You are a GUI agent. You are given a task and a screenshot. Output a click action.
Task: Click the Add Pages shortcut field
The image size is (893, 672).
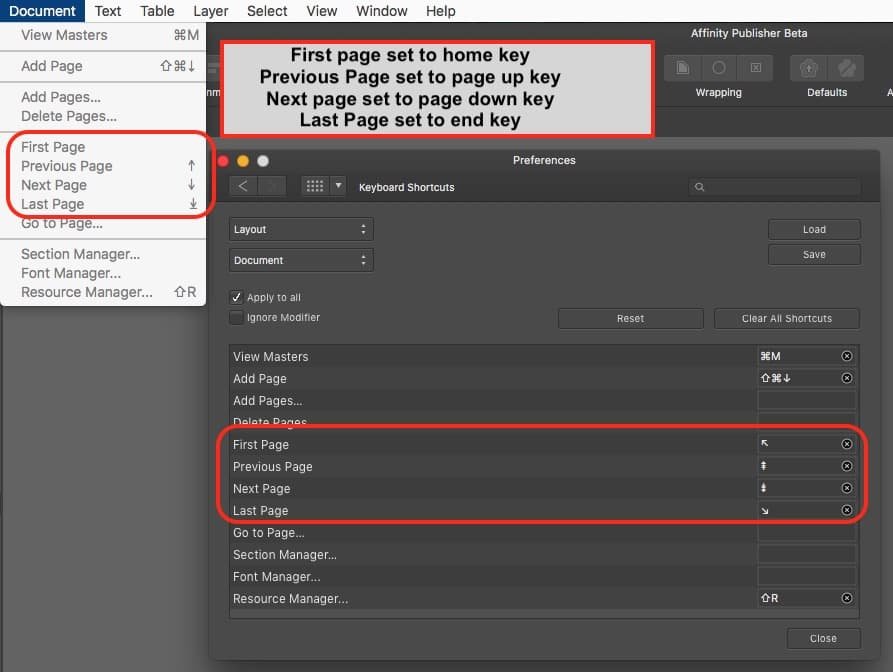pos(806,400)
